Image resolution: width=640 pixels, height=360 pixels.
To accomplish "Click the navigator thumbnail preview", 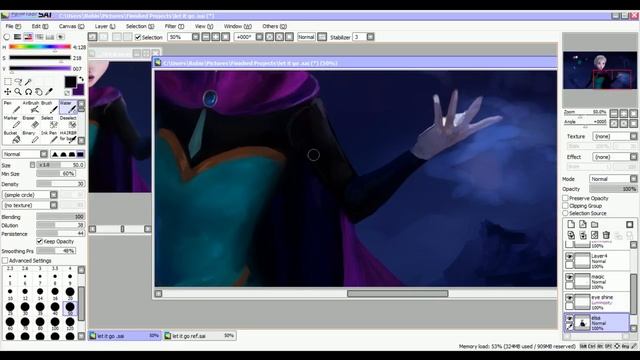I will click(600, 70).
